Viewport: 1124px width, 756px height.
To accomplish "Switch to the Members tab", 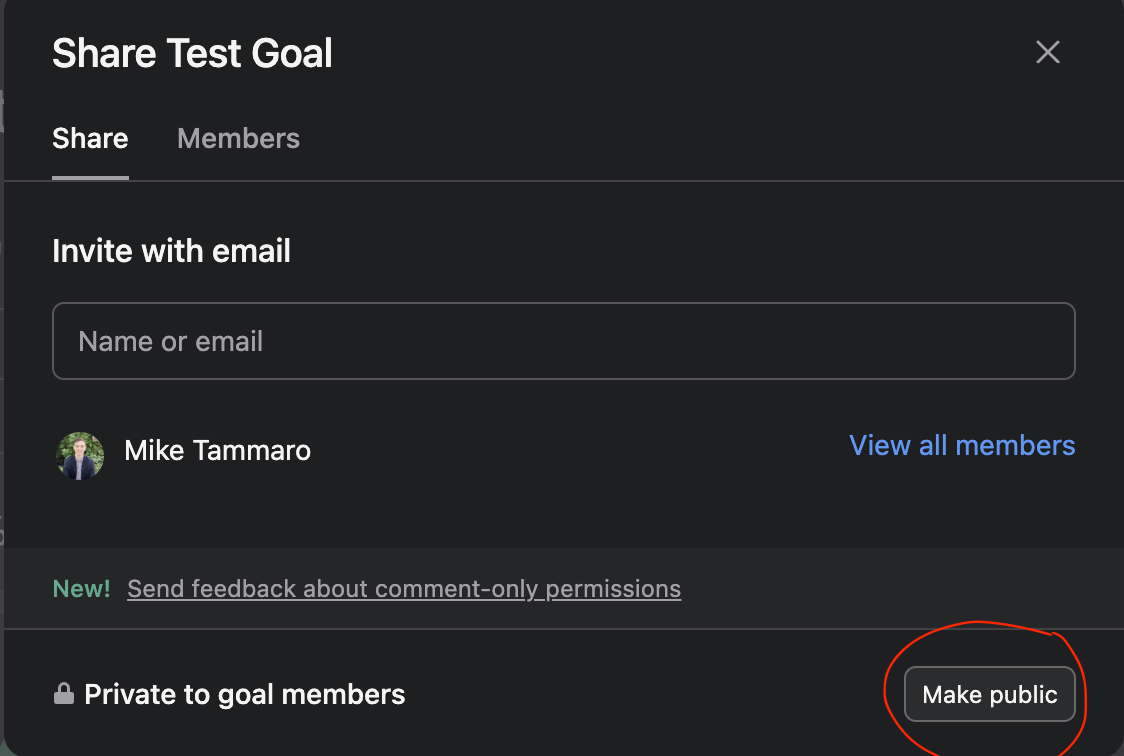I will [x=238, y=138].
